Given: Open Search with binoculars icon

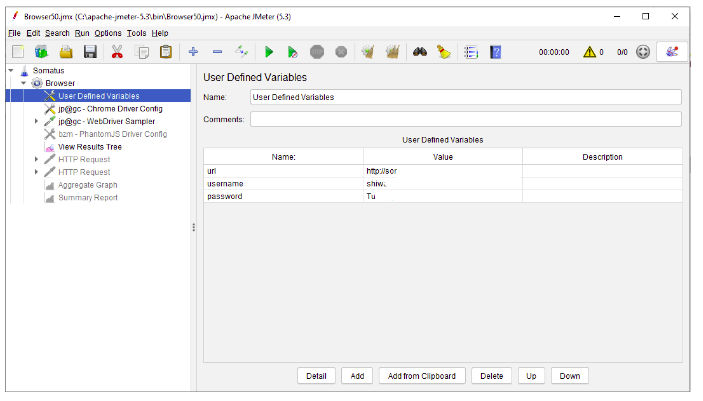Looking at the screenshot, I should pyautogui.click(x=420, y=52).
